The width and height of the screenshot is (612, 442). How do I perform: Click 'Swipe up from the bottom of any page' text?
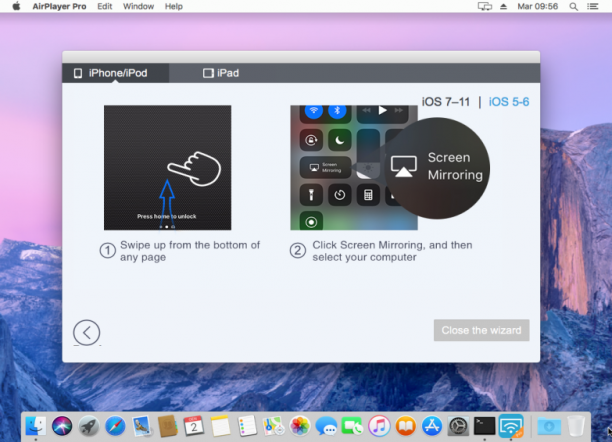pos(190,251)
